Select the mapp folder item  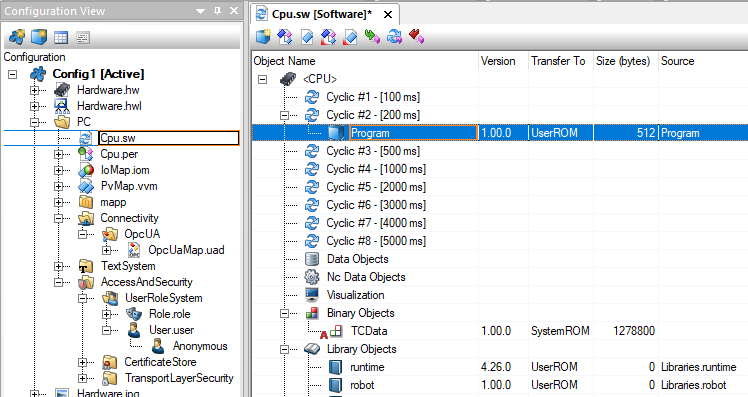click(113, 202)
